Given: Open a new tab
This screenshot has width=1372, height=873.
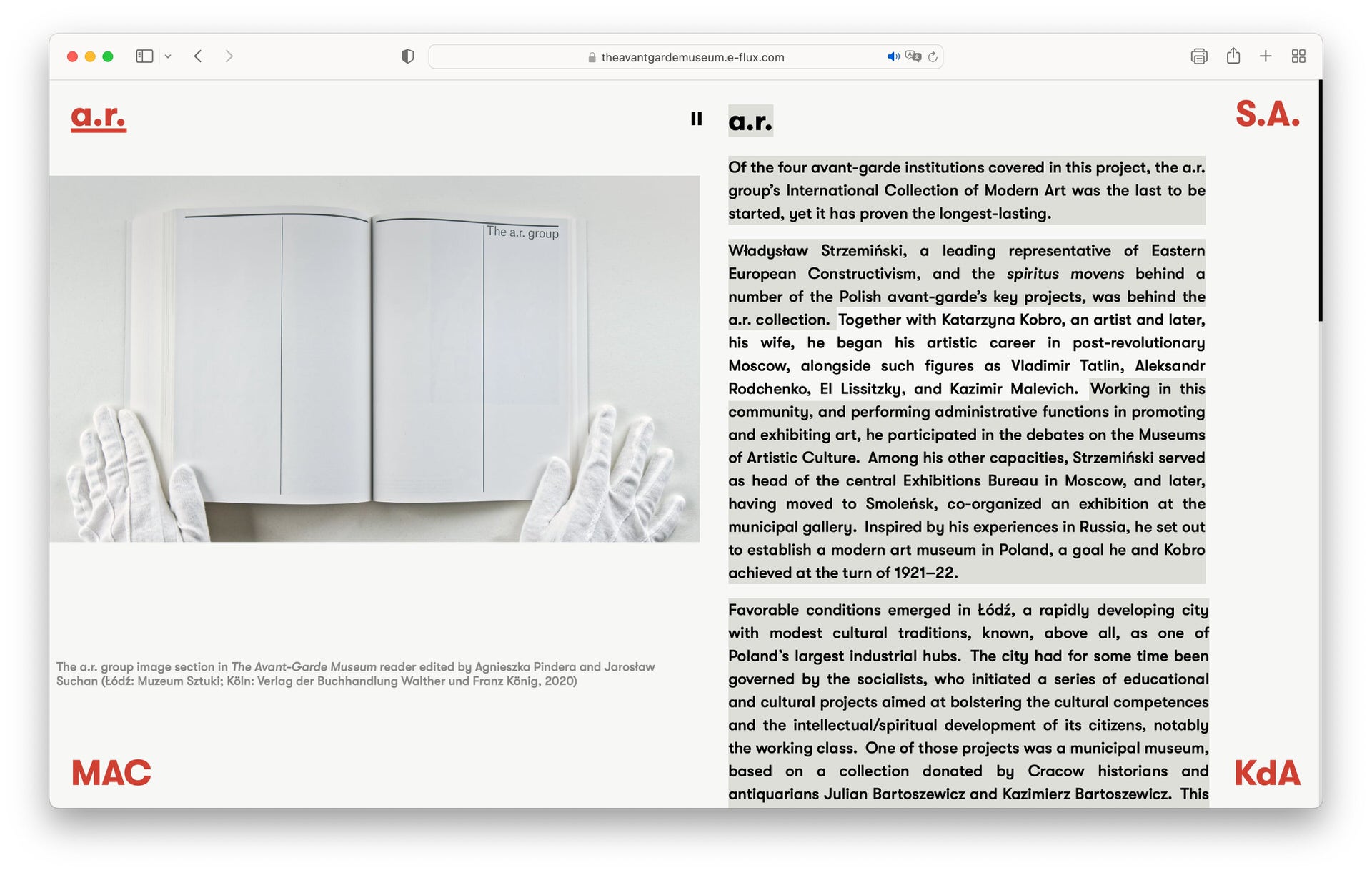Looking at the screenshot, I should pyautogui.click(x=1266, y=56).
